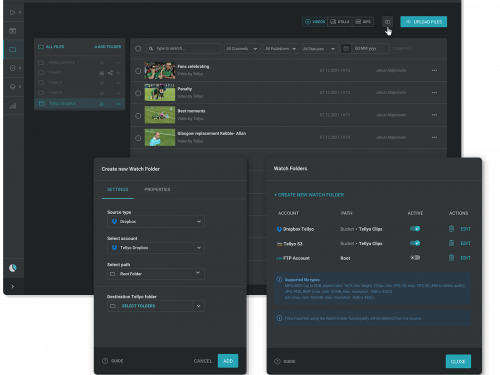Toggle active switch for Dropbox Tellyo

coord(415,229)
